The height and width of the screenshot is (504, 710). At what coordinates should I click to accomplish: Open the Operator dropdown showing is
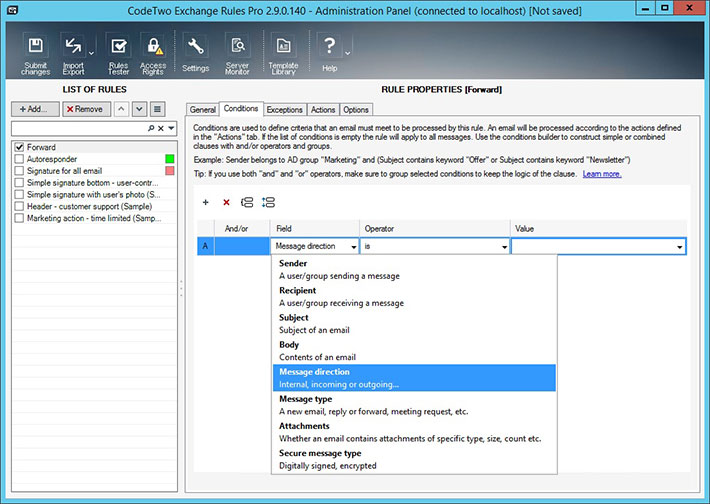tap(435, 246)
